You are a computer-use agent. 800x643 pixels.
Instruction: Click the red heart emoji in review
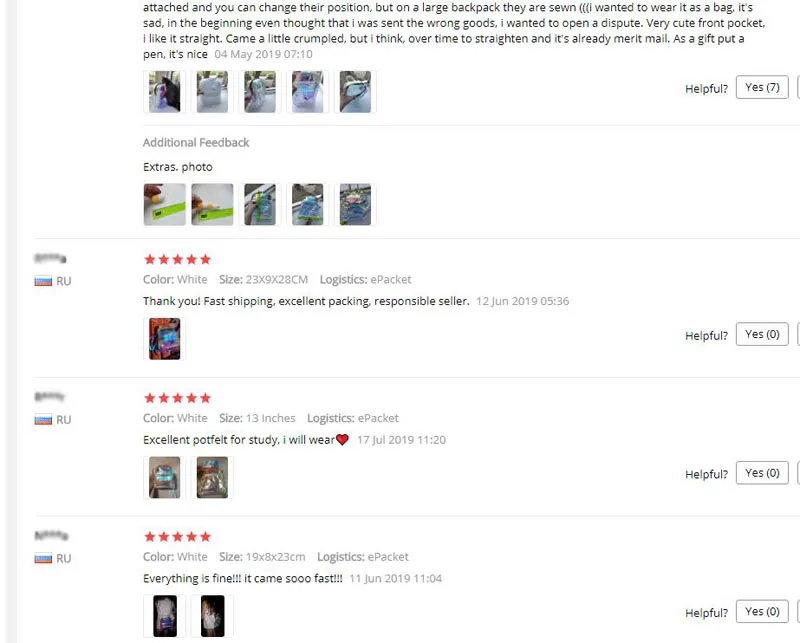(x=342, y=439)
